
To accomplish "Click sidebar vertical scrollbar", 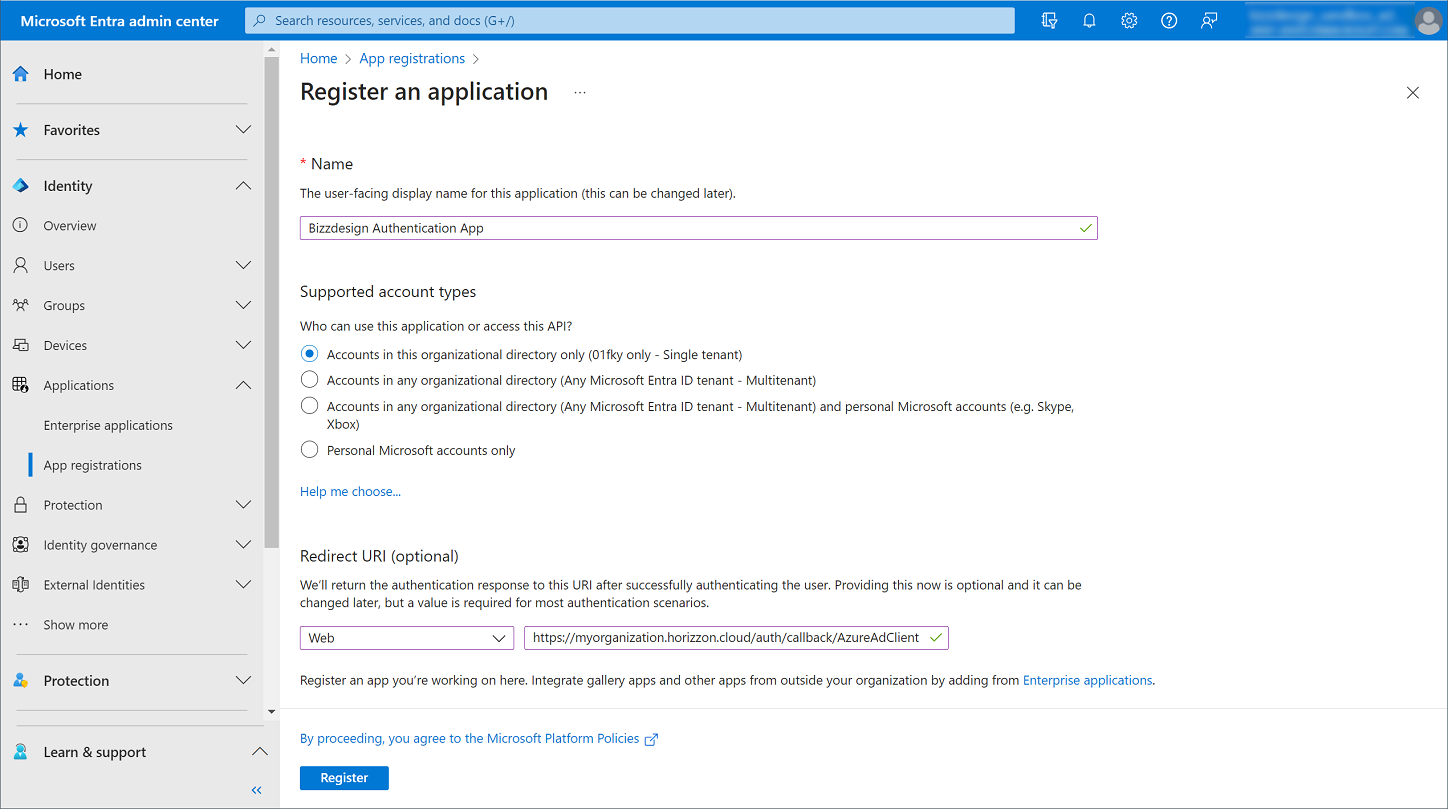I will pos(271,300).
